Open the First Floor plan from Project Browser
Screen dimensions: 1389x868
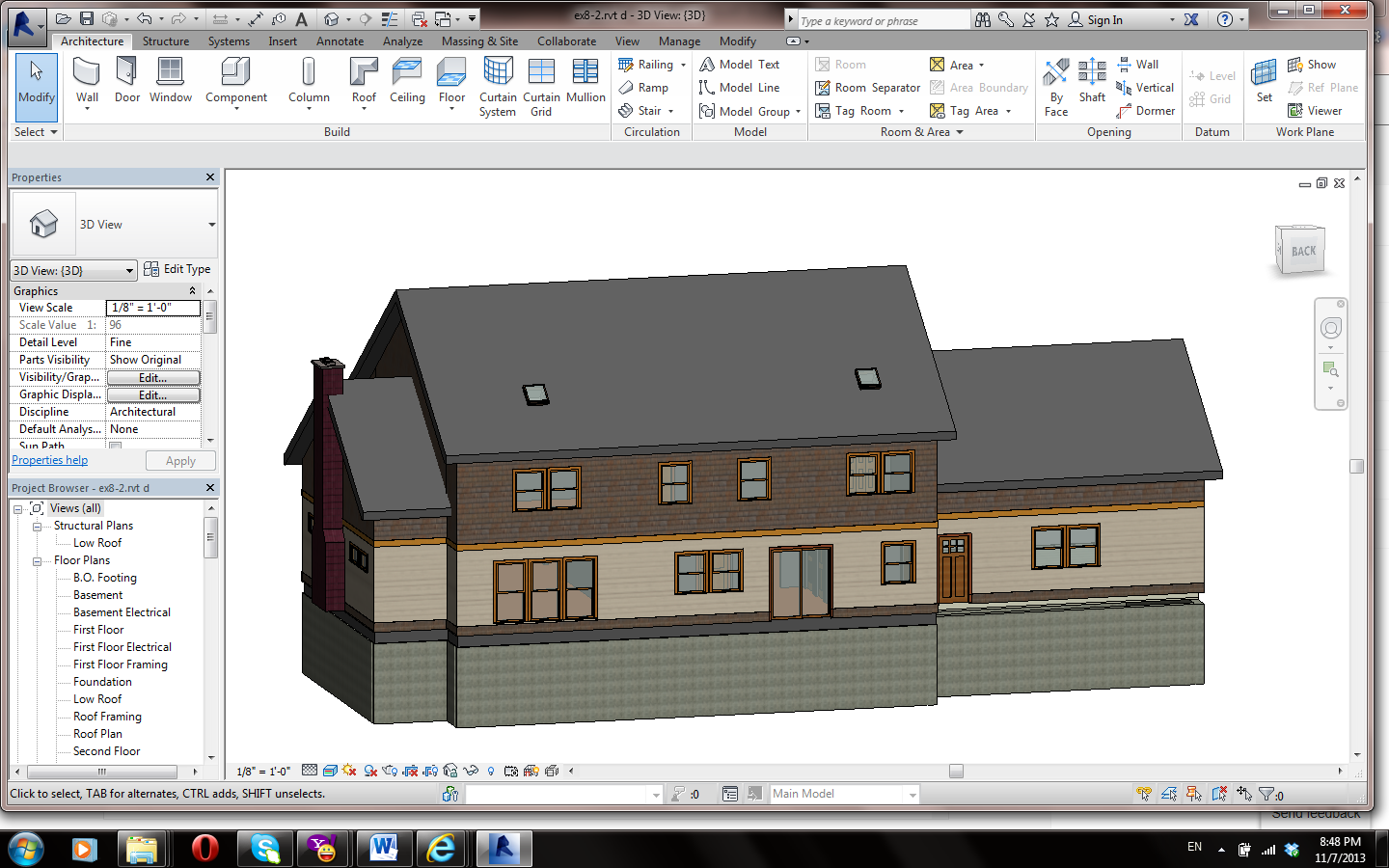pyautogui.click(x=98, y=629)
